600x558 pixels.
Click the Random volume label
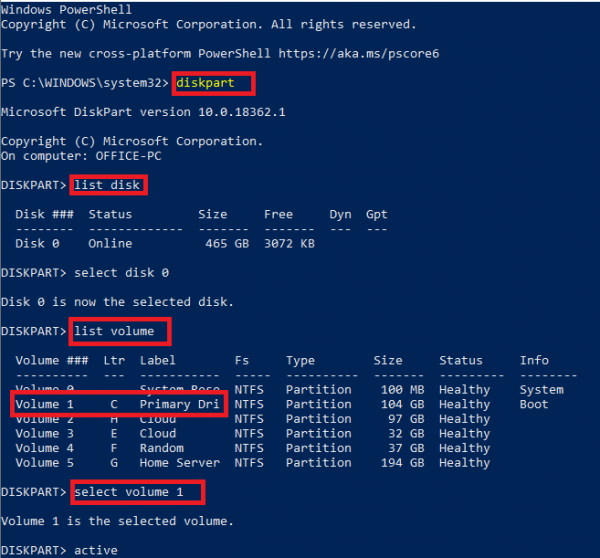tap(162, 448)
